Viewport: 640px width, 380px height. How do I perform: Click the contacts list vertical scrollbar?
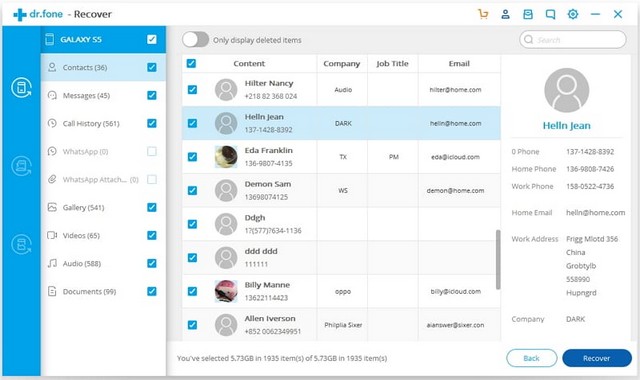[498, 260]
